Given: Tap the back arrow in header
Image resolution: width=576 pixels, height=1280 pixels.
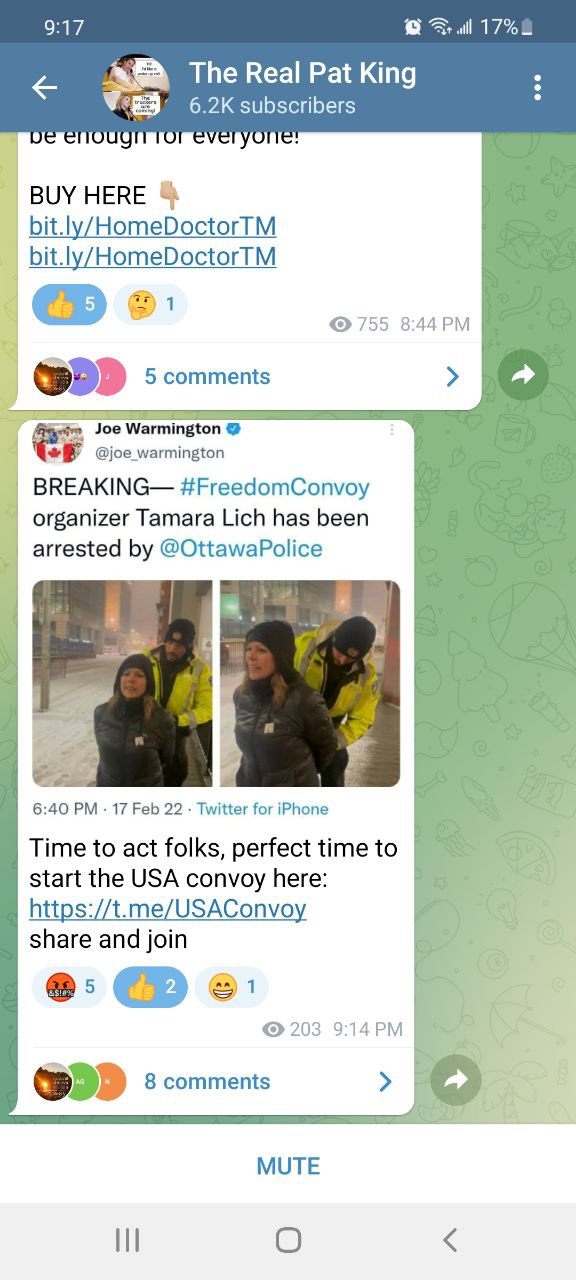Looking at the screenshot, I should (x=45, y=88).
